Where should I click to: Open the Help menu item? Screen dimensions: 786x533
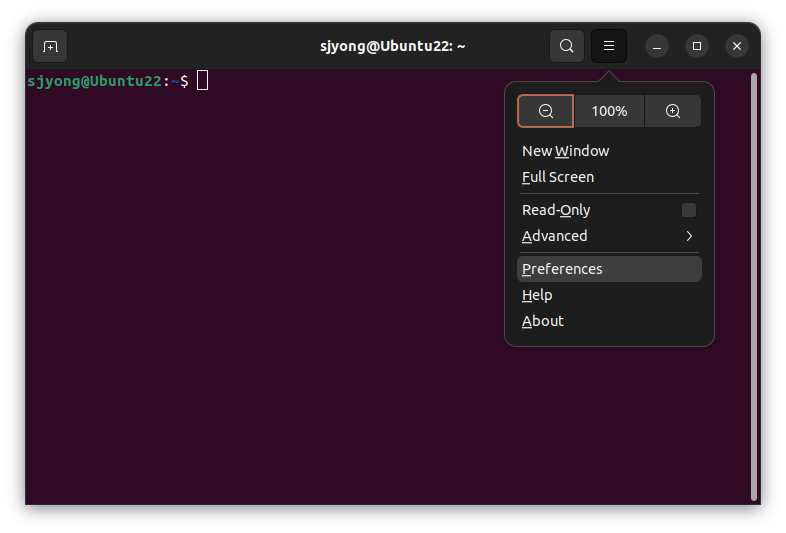(609, 295)
